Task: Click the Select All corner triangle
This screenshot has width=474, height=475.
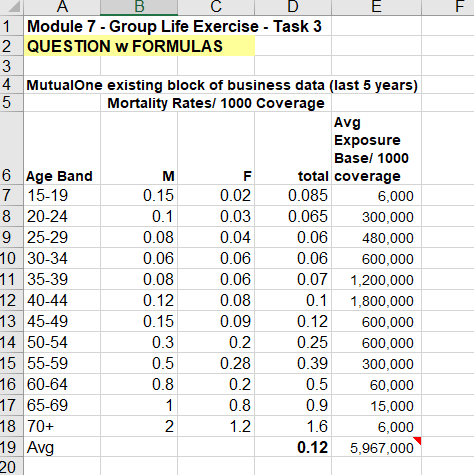Action: (x=13, y=7)
